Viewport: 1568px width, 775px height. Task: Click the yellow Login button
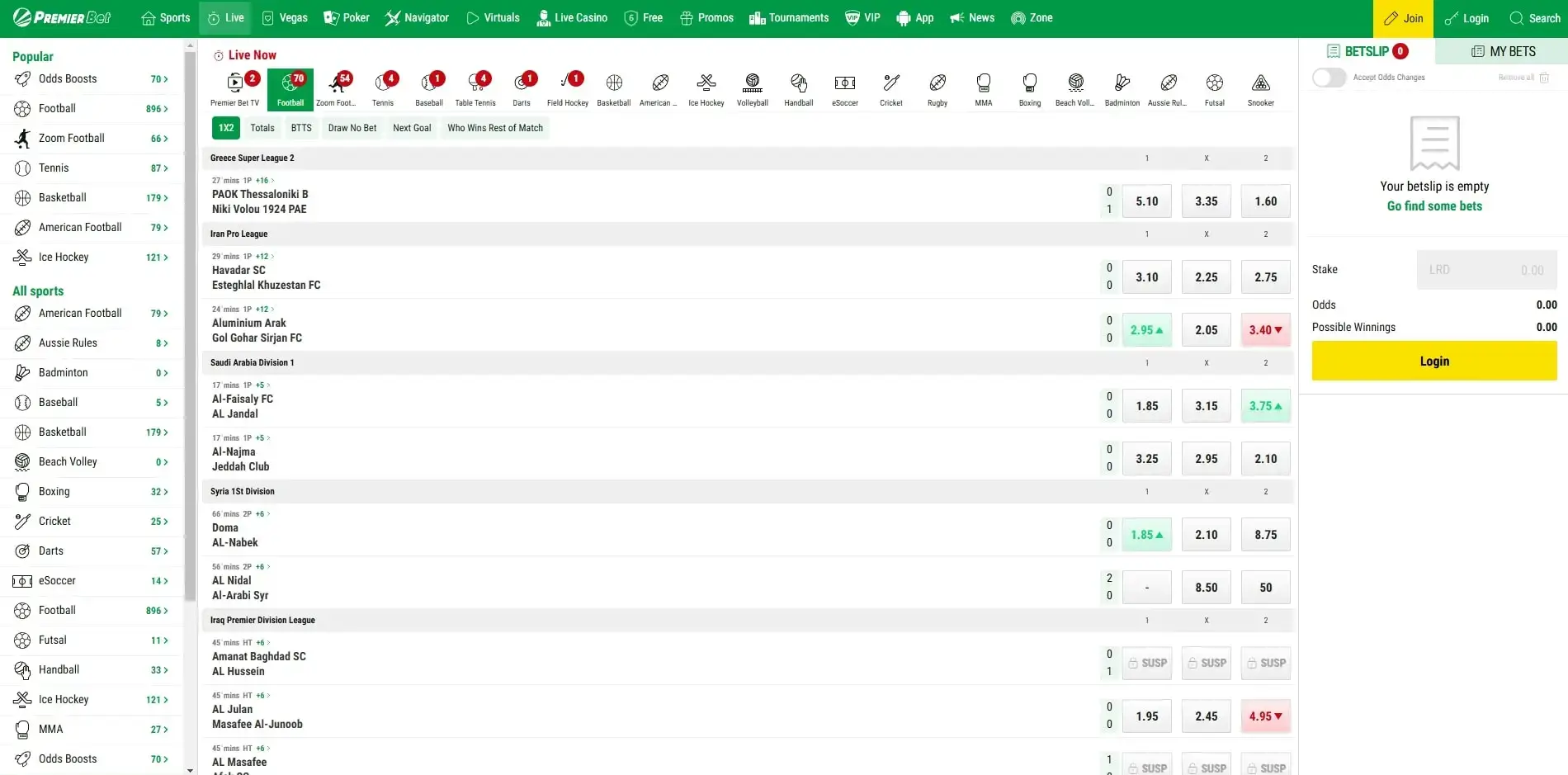1433,361
